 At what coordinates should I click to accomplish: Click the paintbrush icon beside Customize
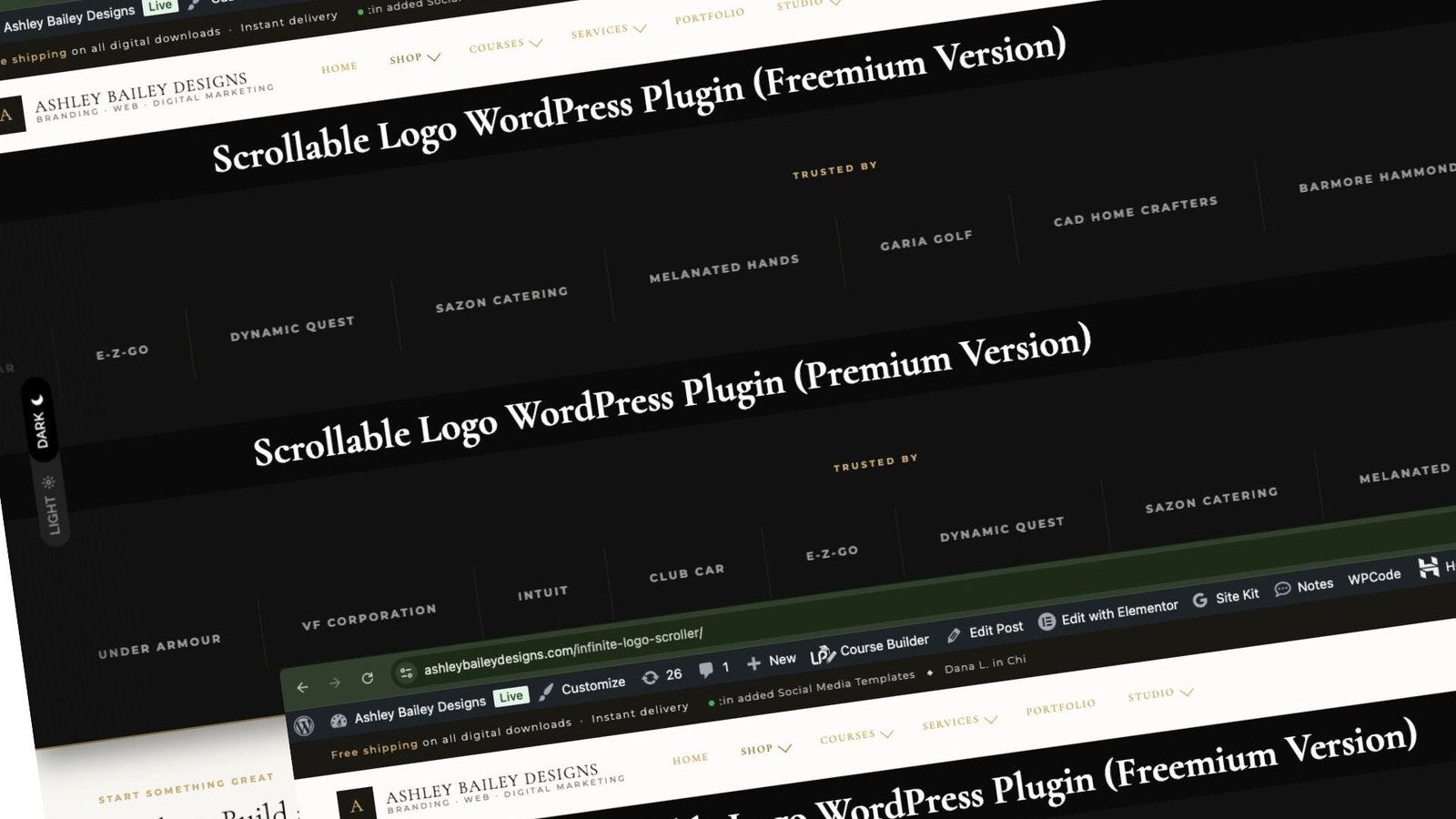coord(546,692)
